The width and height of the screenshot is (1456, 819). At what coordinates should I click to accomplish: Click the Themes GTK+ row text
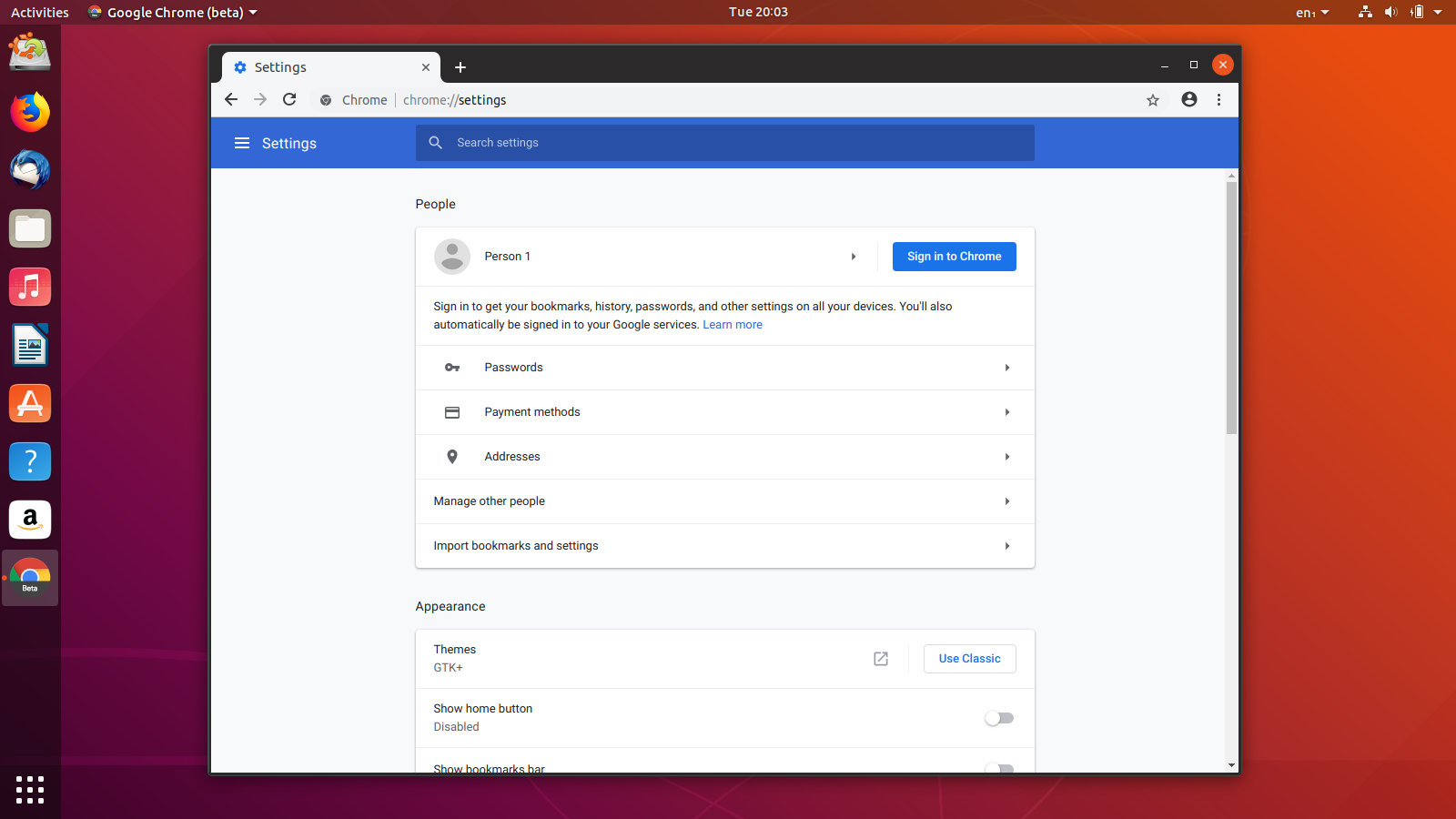click(455, 659)
